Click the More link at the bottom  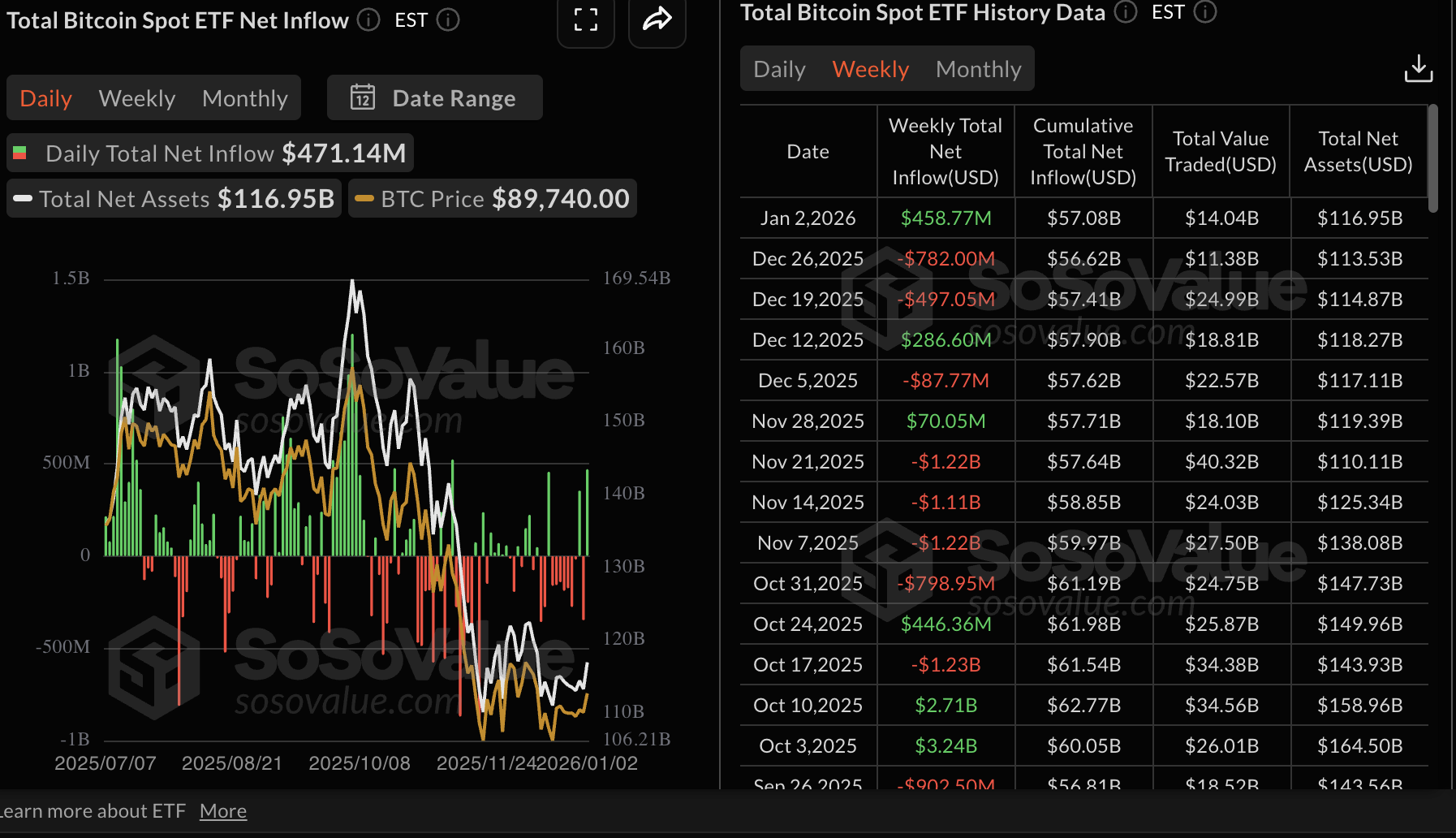[222, 810]
